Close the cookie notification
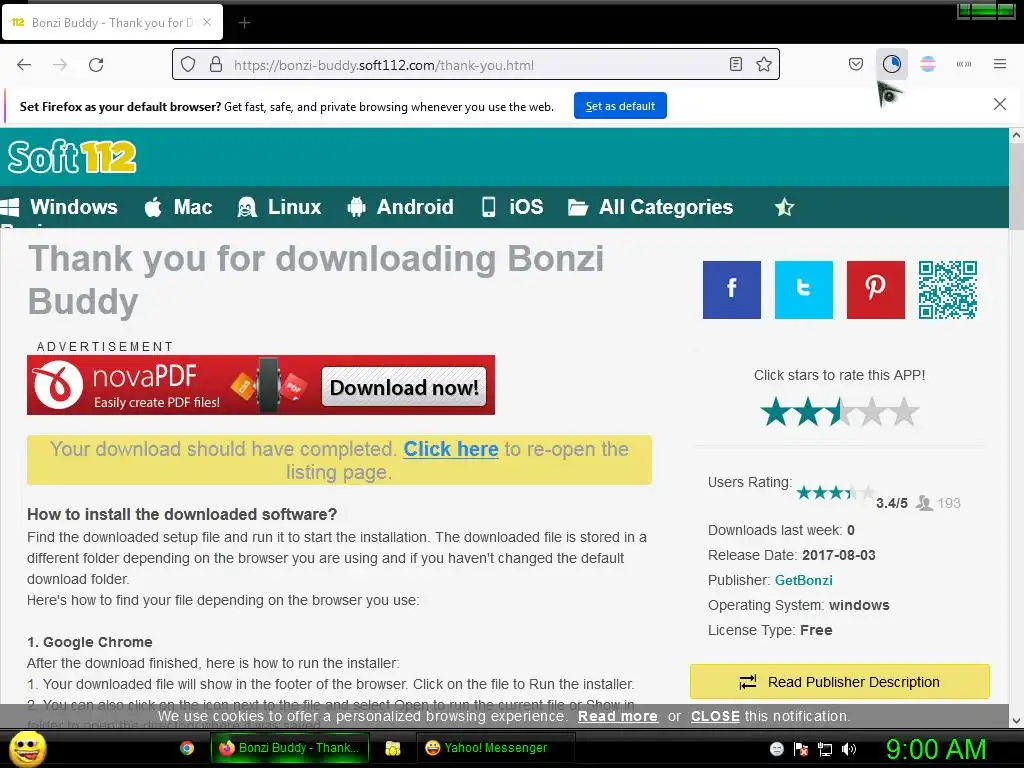Image resolution: width=1024 pixels, height=768 pixels. (x=715, y=716)
